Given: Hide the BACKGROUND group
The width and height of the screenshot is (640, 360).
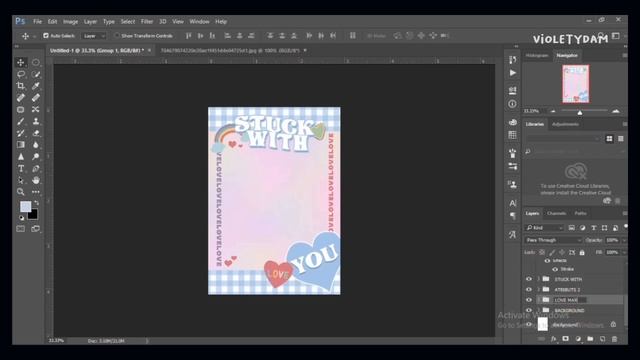Looking at the screenshot, I should pyautogui.click(x=529, y=310).
